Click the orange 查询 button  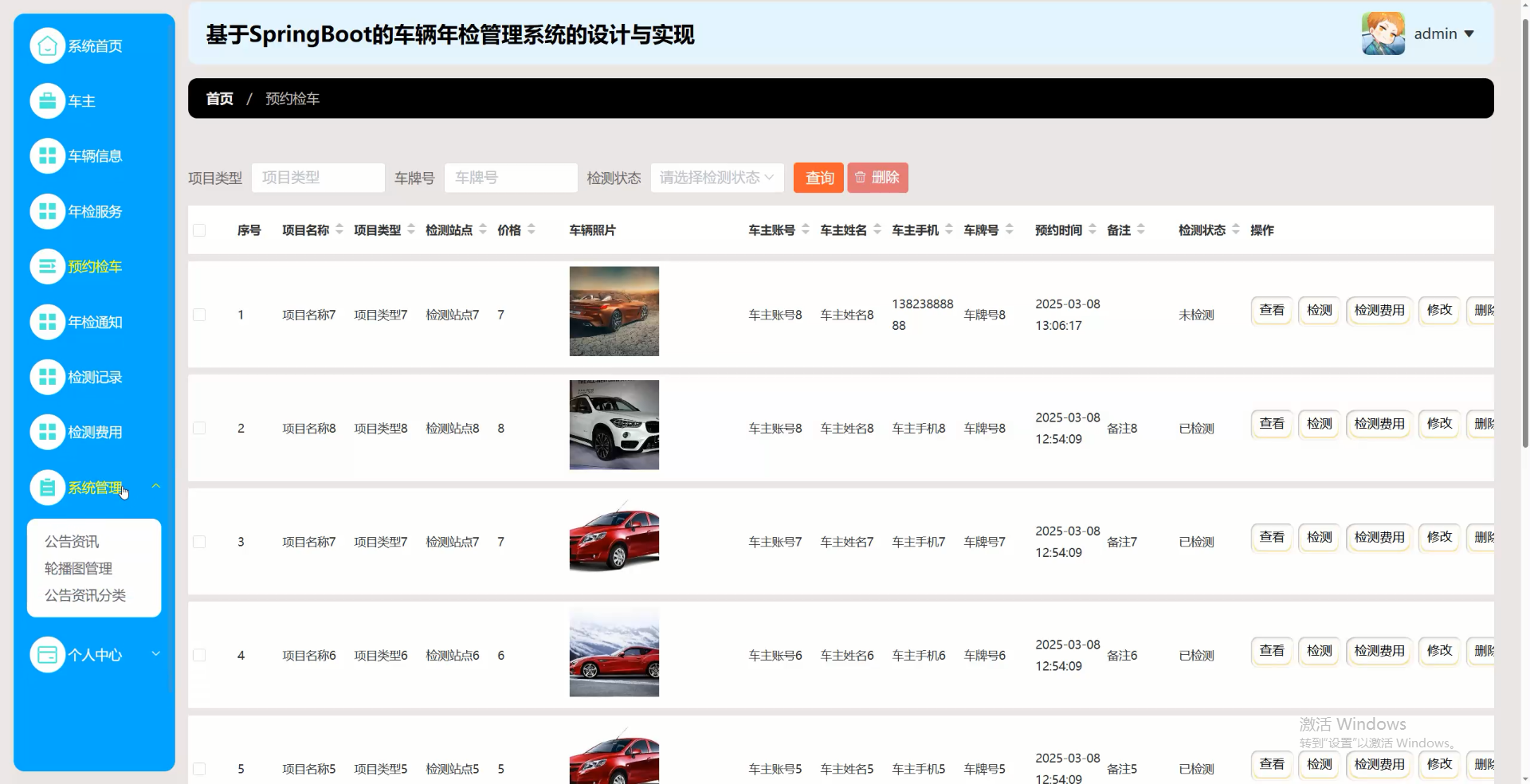(818, 178)
